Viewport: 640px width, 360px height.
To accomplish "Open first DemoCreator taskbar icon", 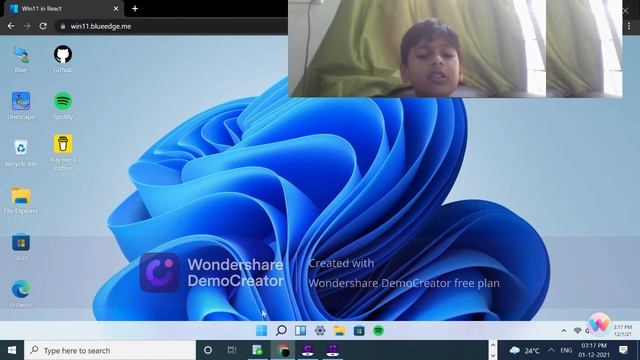I will 307,350.
